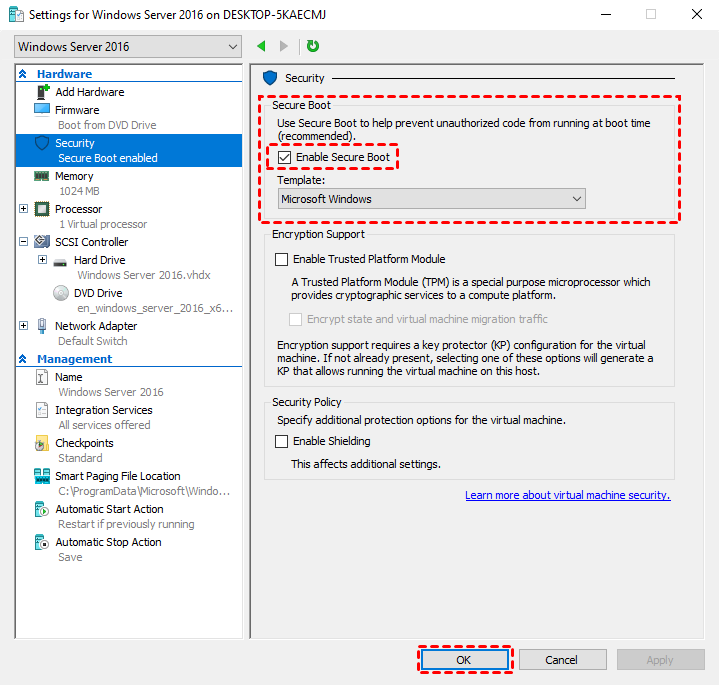Close the settings window

(x=697, y=14)
